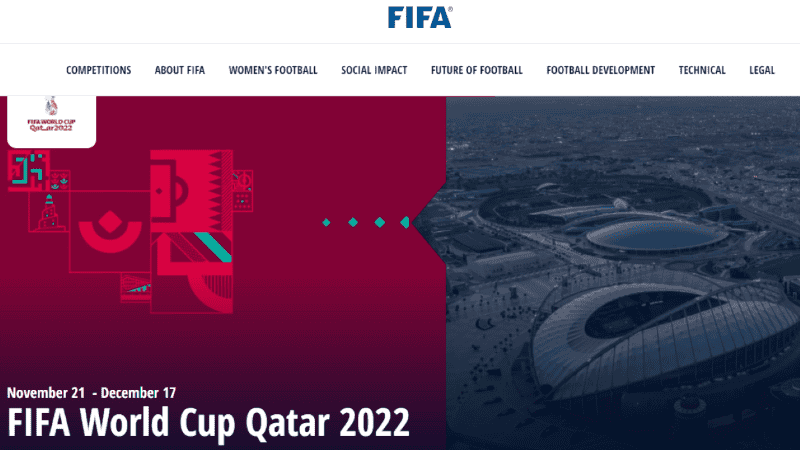The width and height of the screenshot is (800, 450).
Task: Open the FIFA World Cup Qatar 2022 headline
Action: [x=208, y=421]
